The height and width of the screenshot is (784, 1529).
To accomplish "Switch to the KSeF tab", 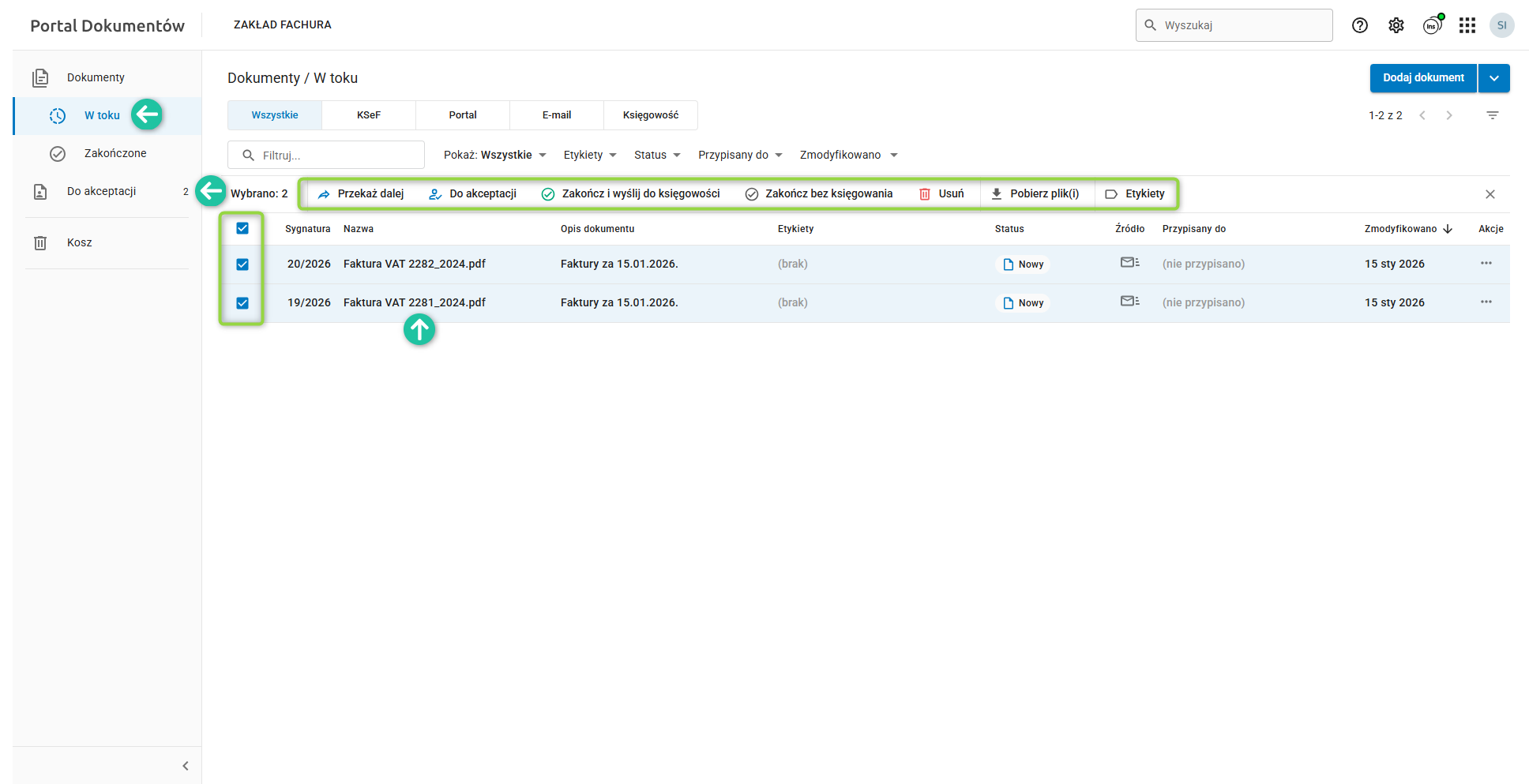I will [368, 115].
